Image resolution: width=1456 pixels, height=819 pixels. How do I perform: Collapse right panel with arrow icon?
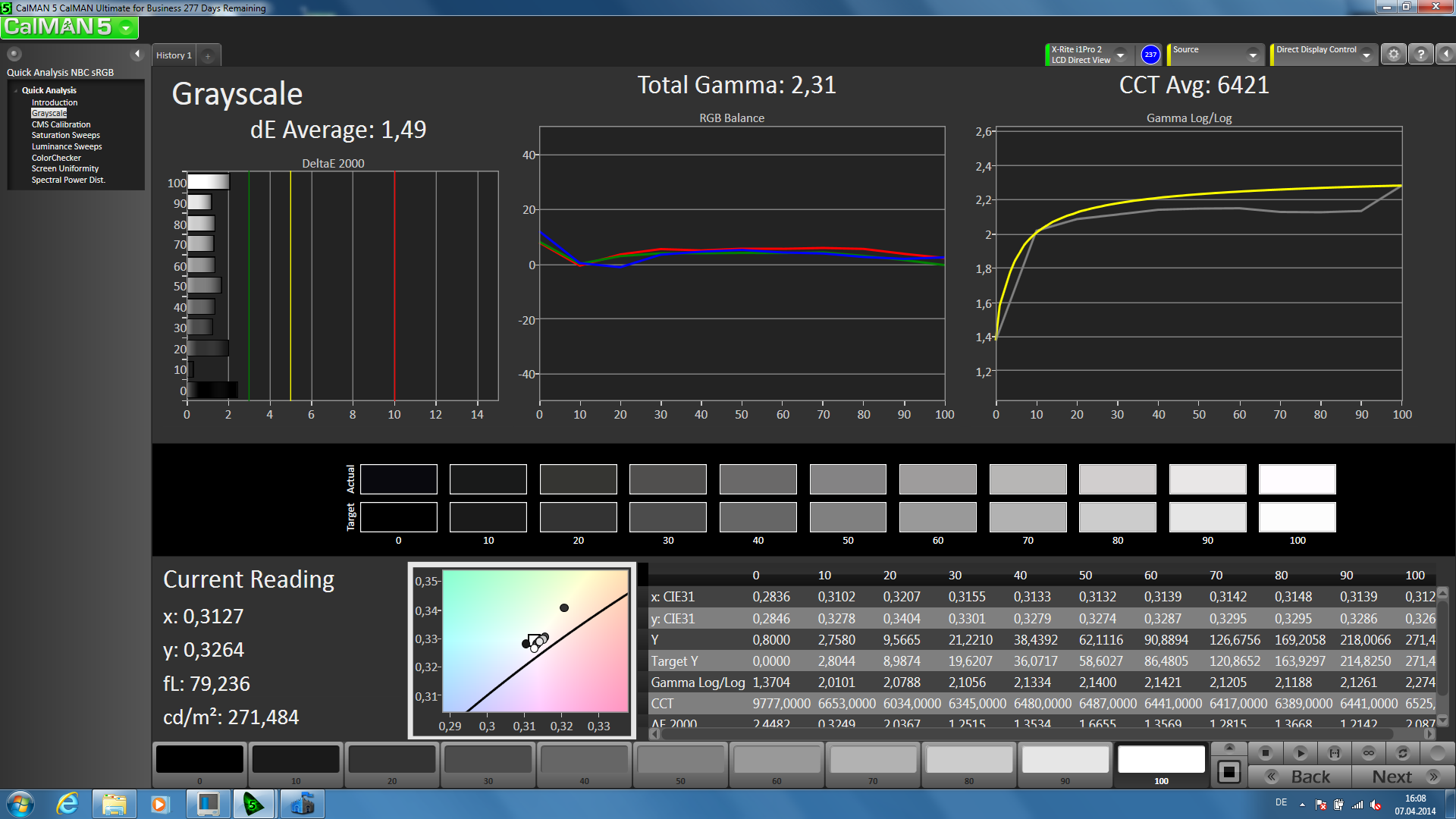pyautogui.click(x=1445, y=55)
